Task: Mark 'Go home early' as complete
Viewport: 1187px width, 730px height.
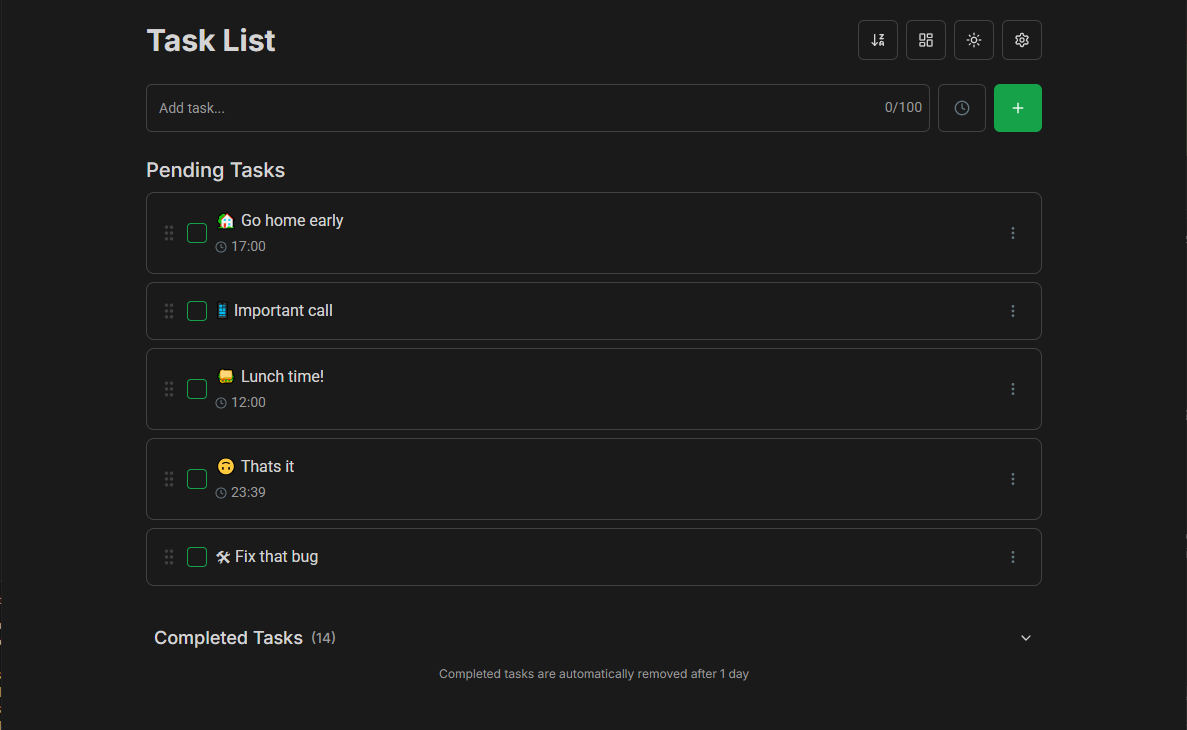Action: point(196,232)
